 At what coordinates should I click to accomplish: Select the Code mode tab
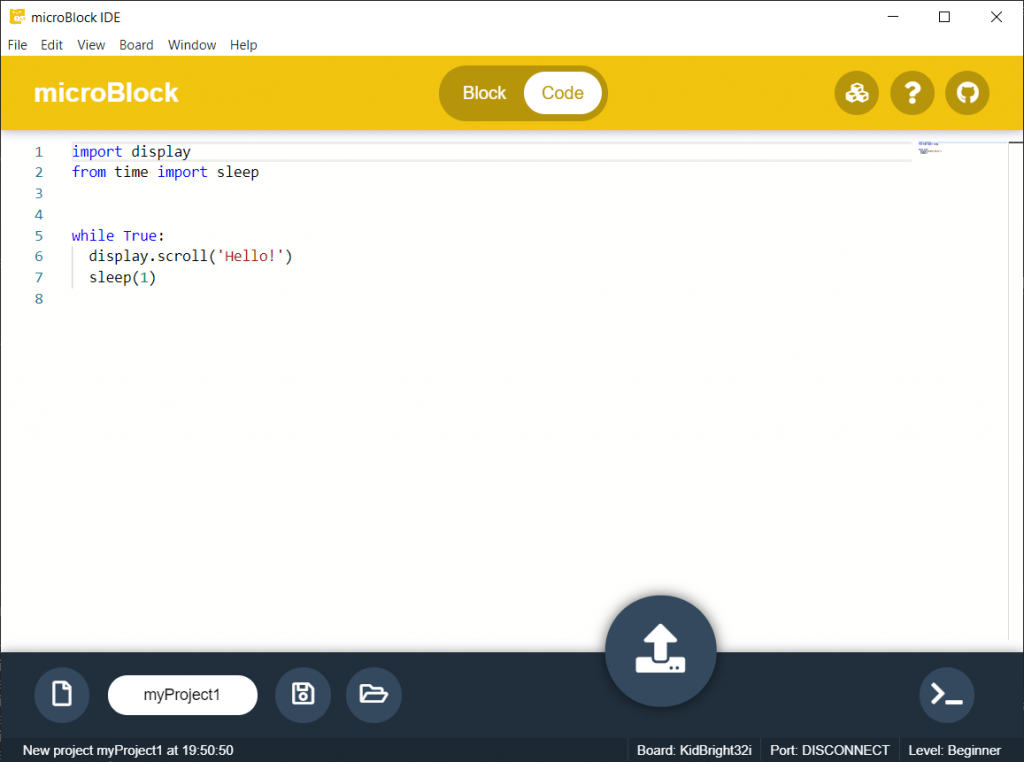pos(562,93)
